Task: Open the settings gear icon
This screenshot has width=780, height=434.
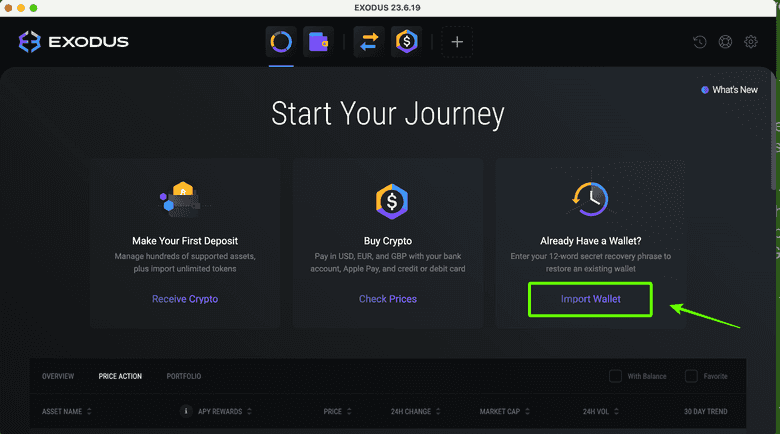Action: 751,42
